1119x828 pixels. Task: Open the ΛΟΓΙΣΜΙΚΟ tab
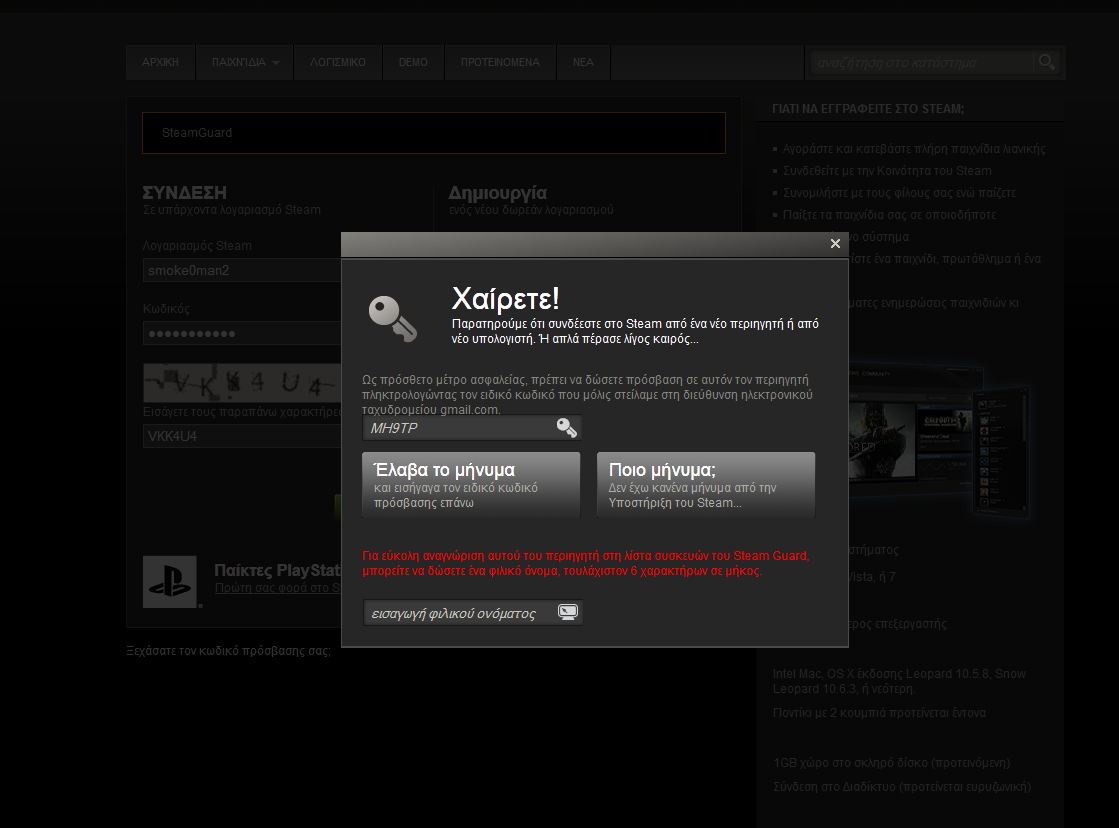338,62
